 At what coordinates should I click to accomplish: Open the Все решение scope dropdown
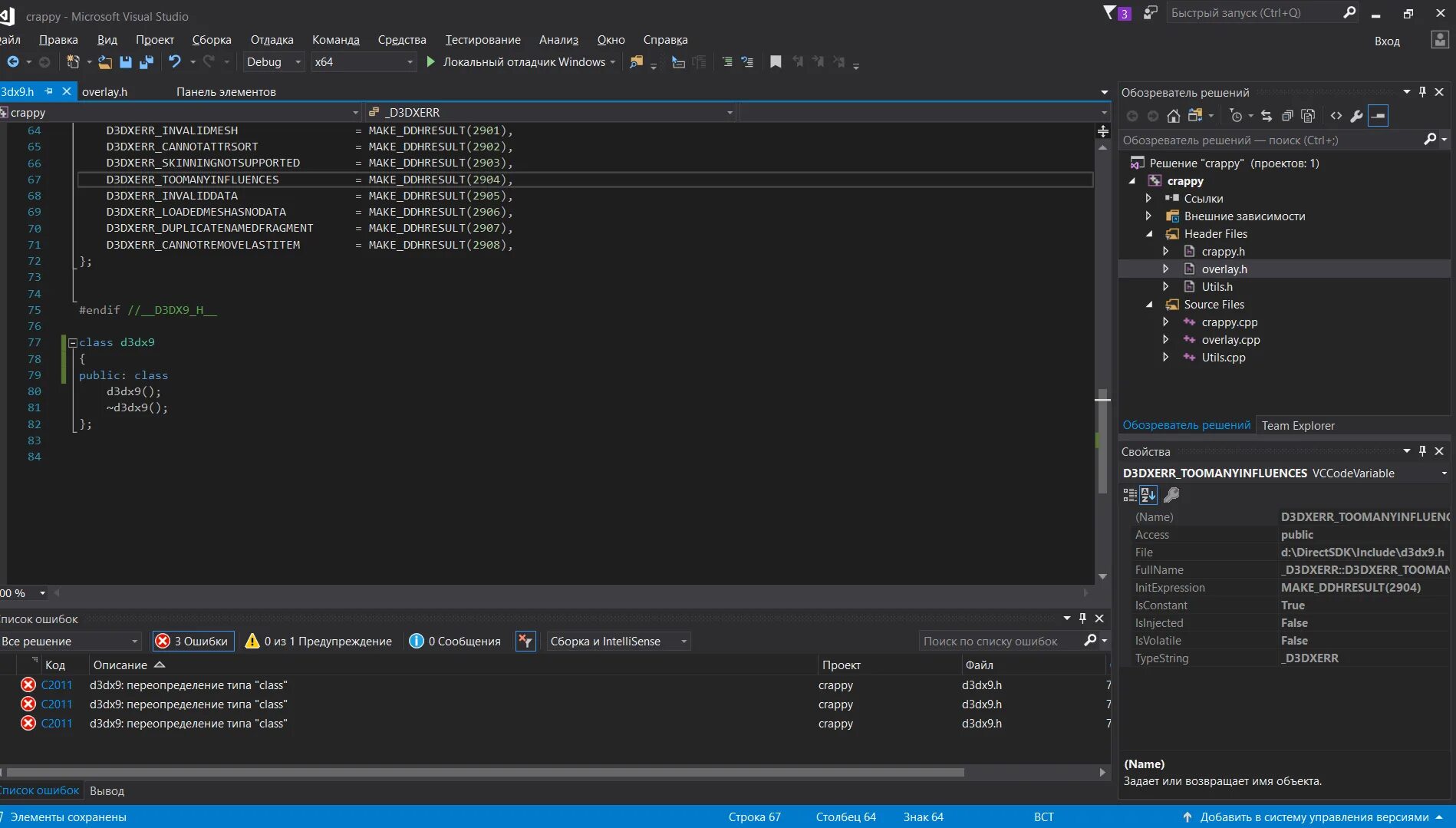(x=71, y=641)
